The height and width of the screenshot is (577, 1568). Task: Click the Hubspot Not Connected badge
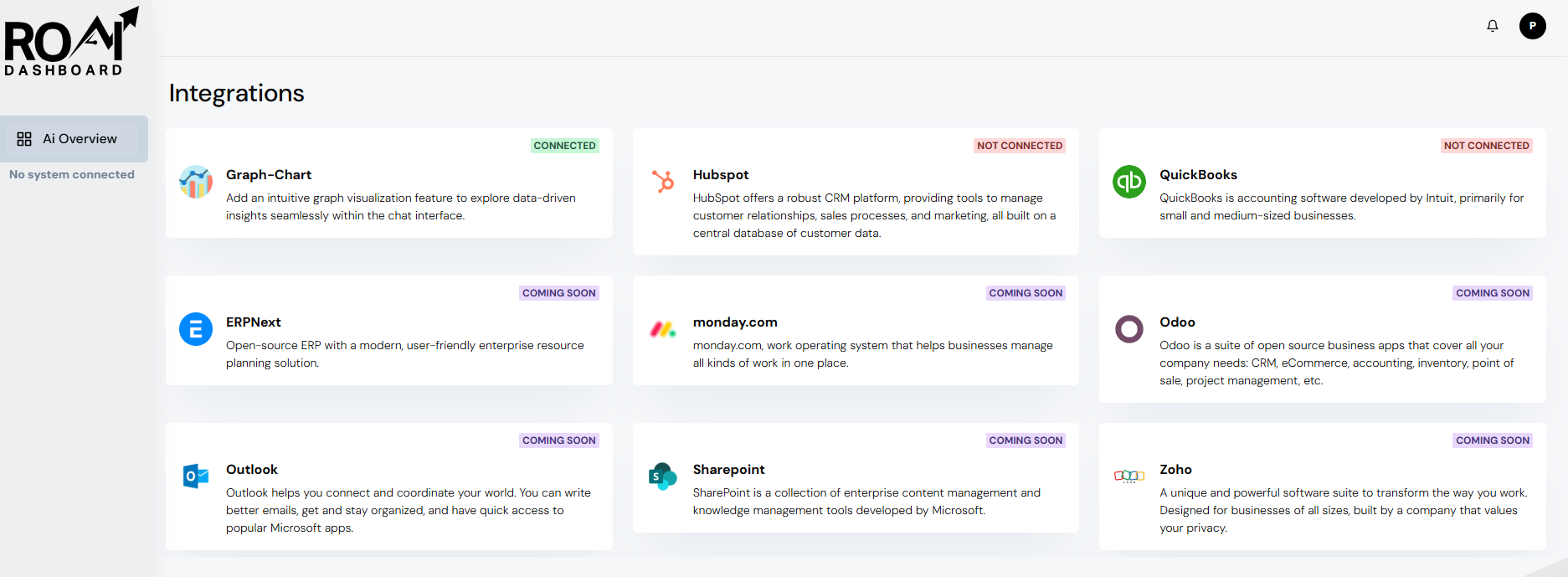point(1020,146)
